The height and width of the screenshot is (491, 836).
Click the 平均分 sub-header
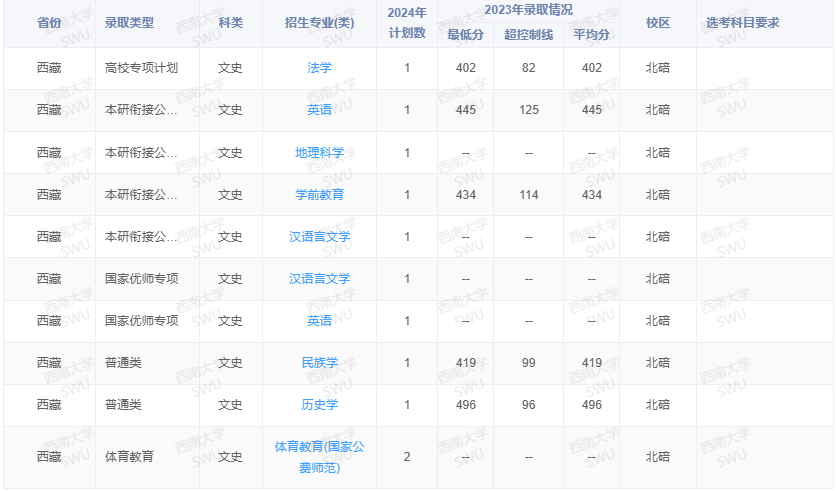591,35
